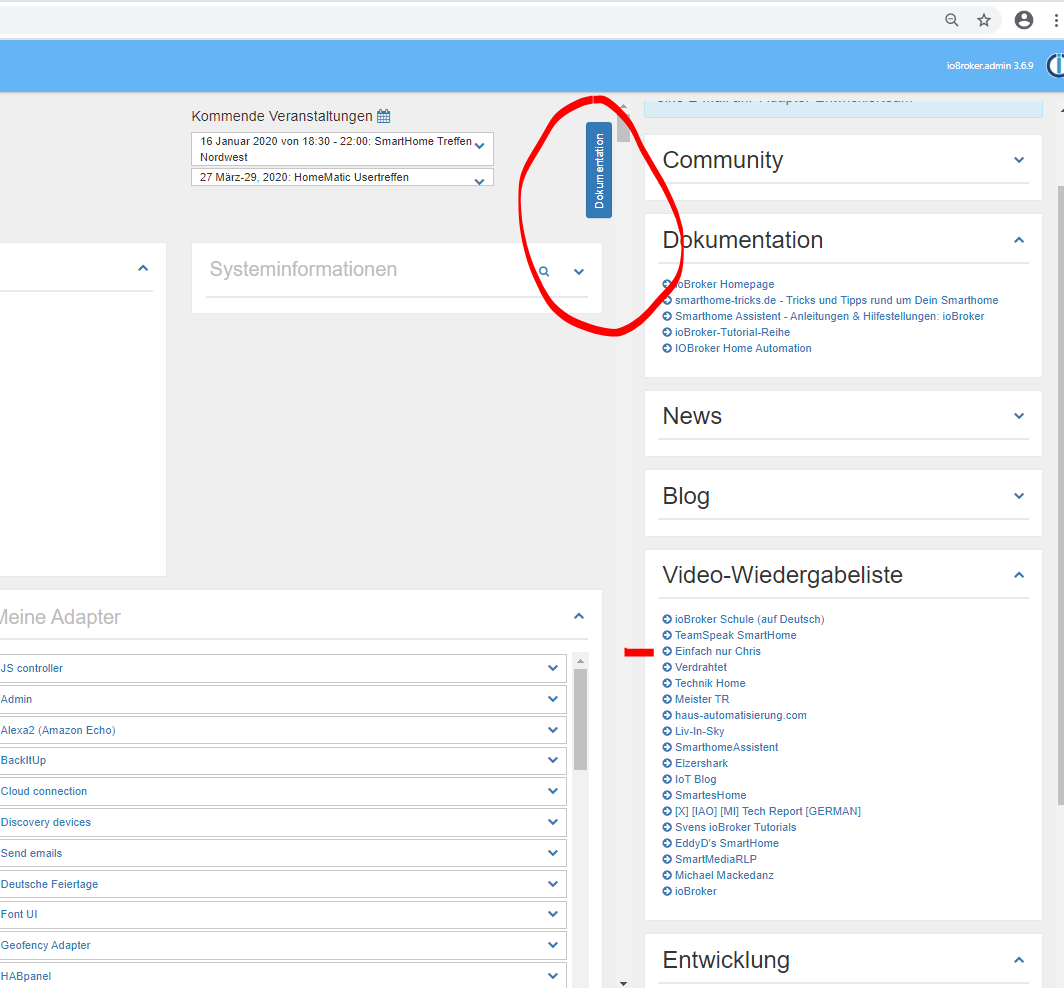1064x988 pixels.
Task: Bookmark this page with the star icon
Action: [984, 20]
